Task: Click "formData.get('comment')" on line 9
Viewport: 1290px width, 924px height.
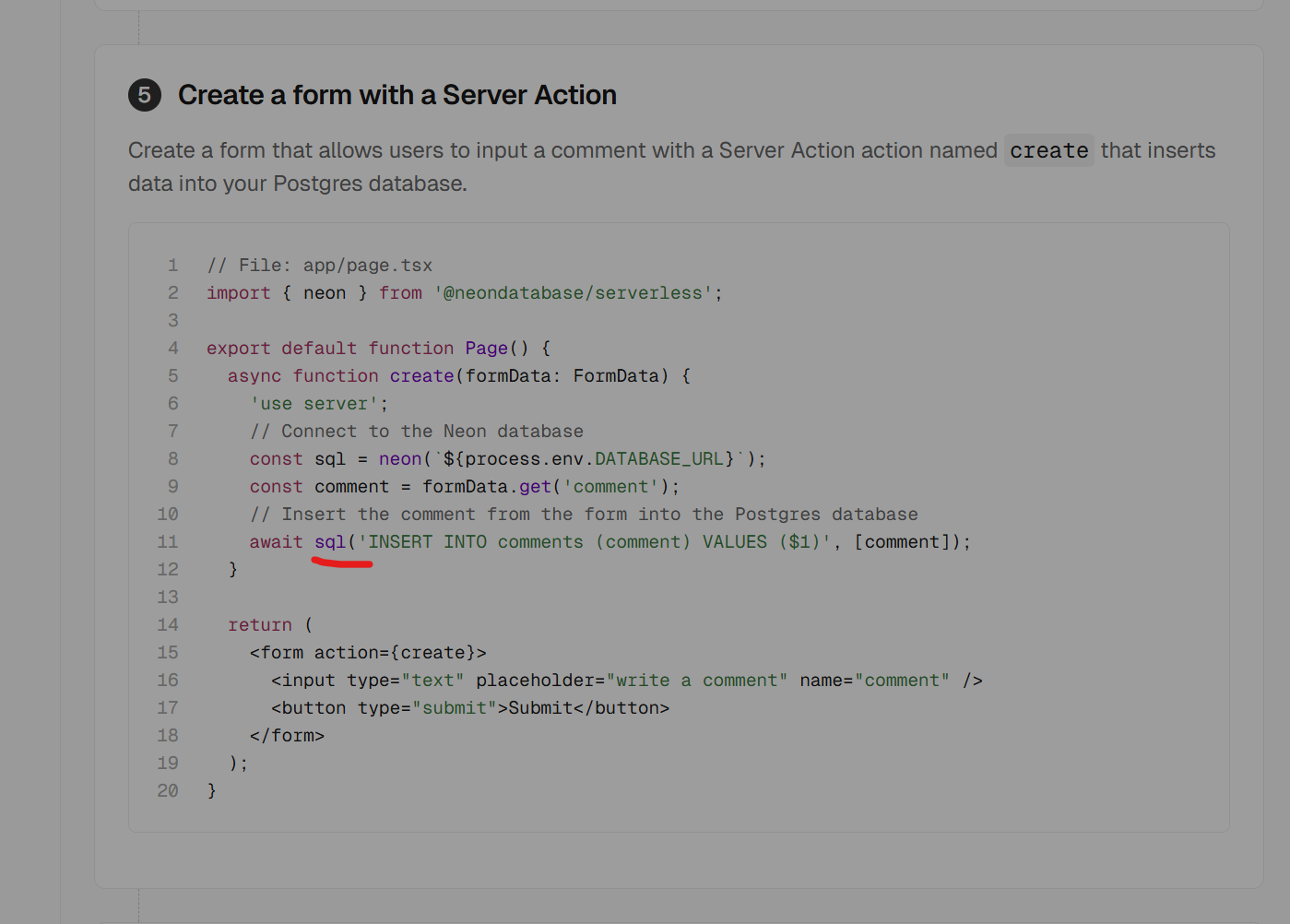Action: [x=546, y=487]
